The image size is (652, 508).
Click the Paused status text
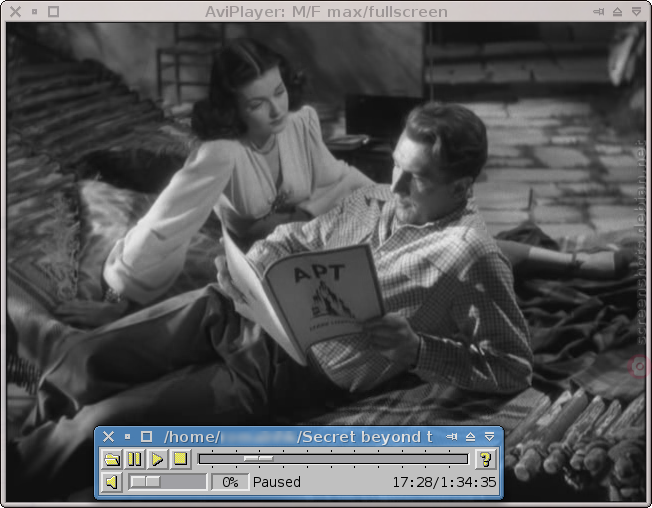coord(277,482)
